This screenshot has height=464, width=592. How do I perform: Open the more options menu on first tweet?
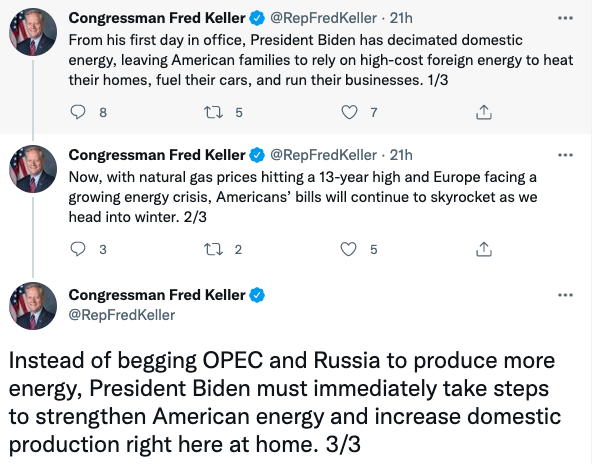(x=565, y=18)
